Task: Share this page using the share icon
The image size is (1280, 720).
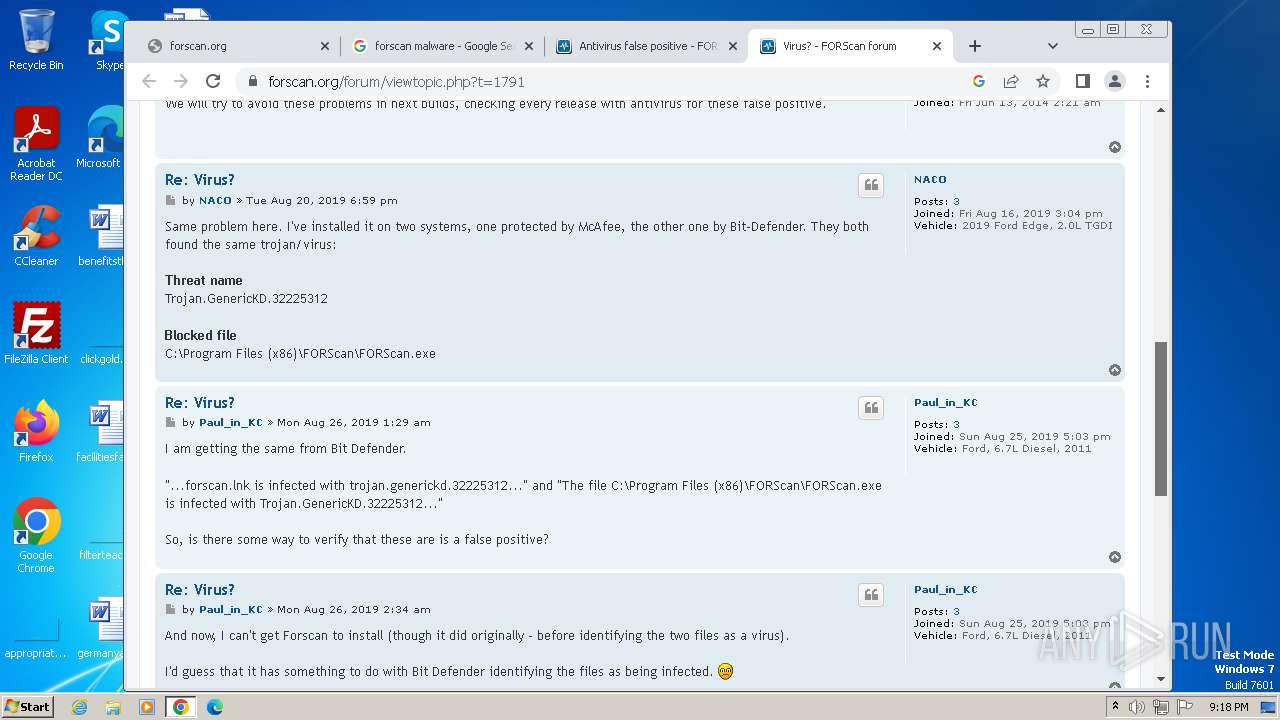Action: [1011, 81]
